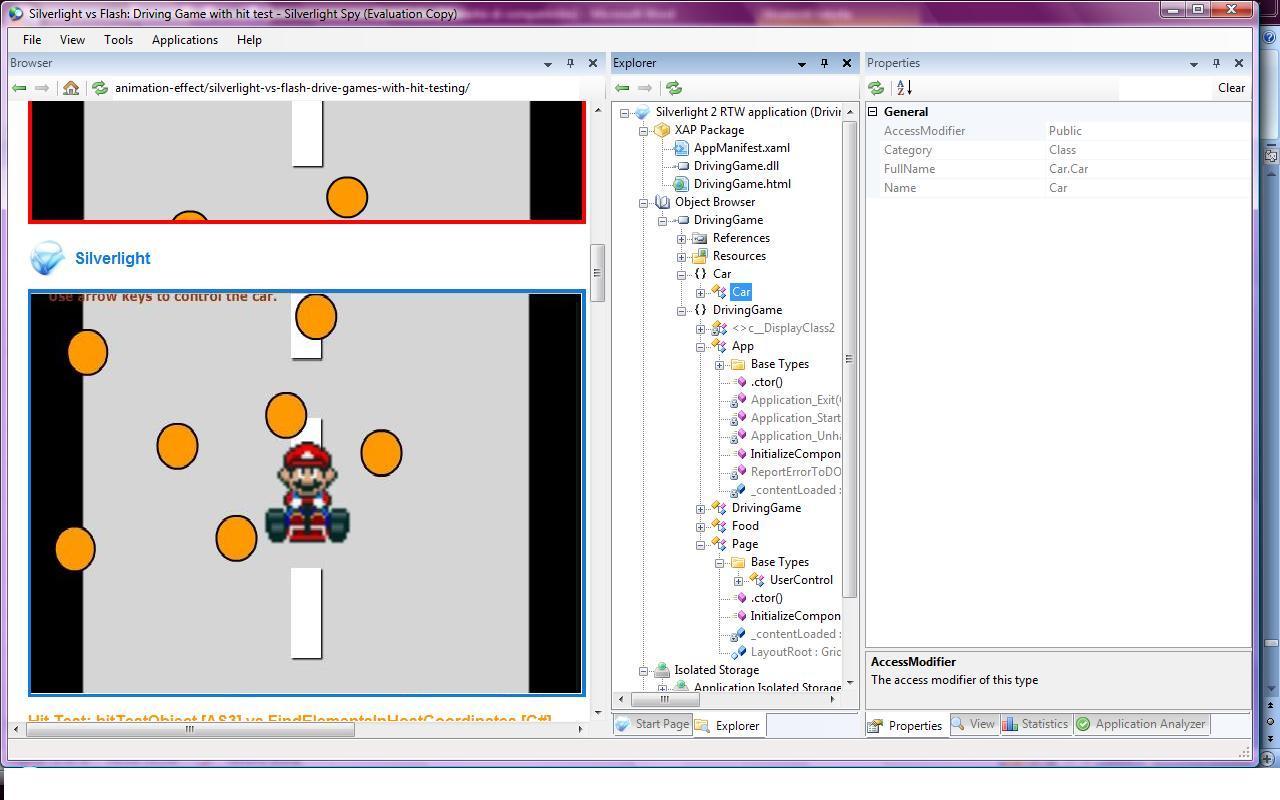Select DrivingGame.html in tree
The image size is (1280, 800).
(x=742, y=184)
